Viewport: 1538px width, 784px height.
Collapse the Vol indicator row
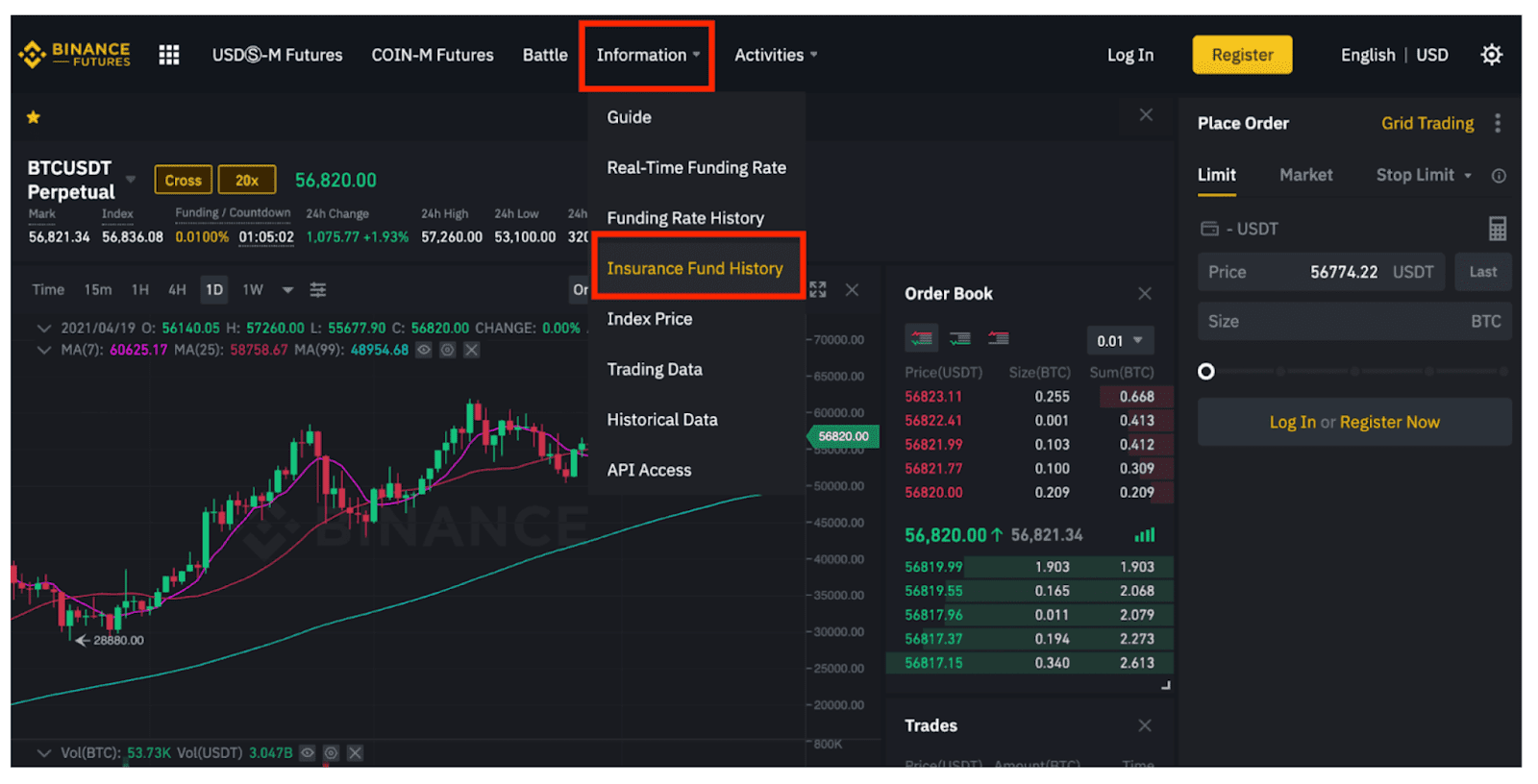[43, 752]
